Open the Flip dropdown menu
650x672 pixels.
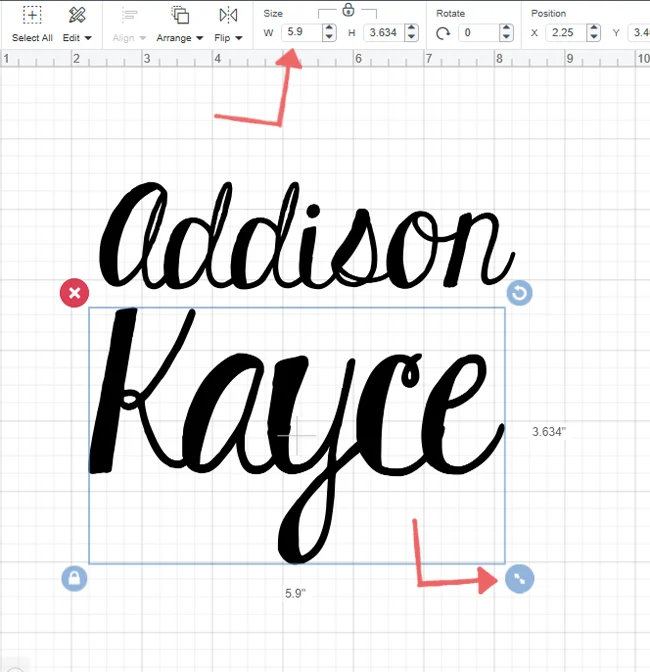click(x=228, y=38)
